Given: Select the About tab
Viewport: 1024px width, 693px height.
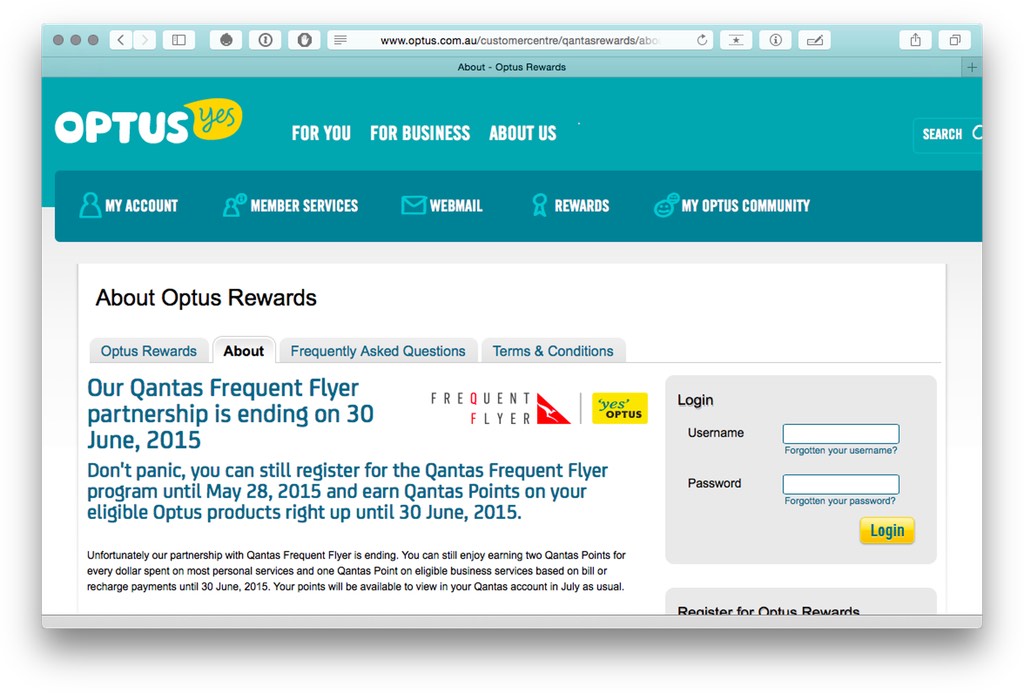Looking at the screenshot, I should tap(244, 351).
